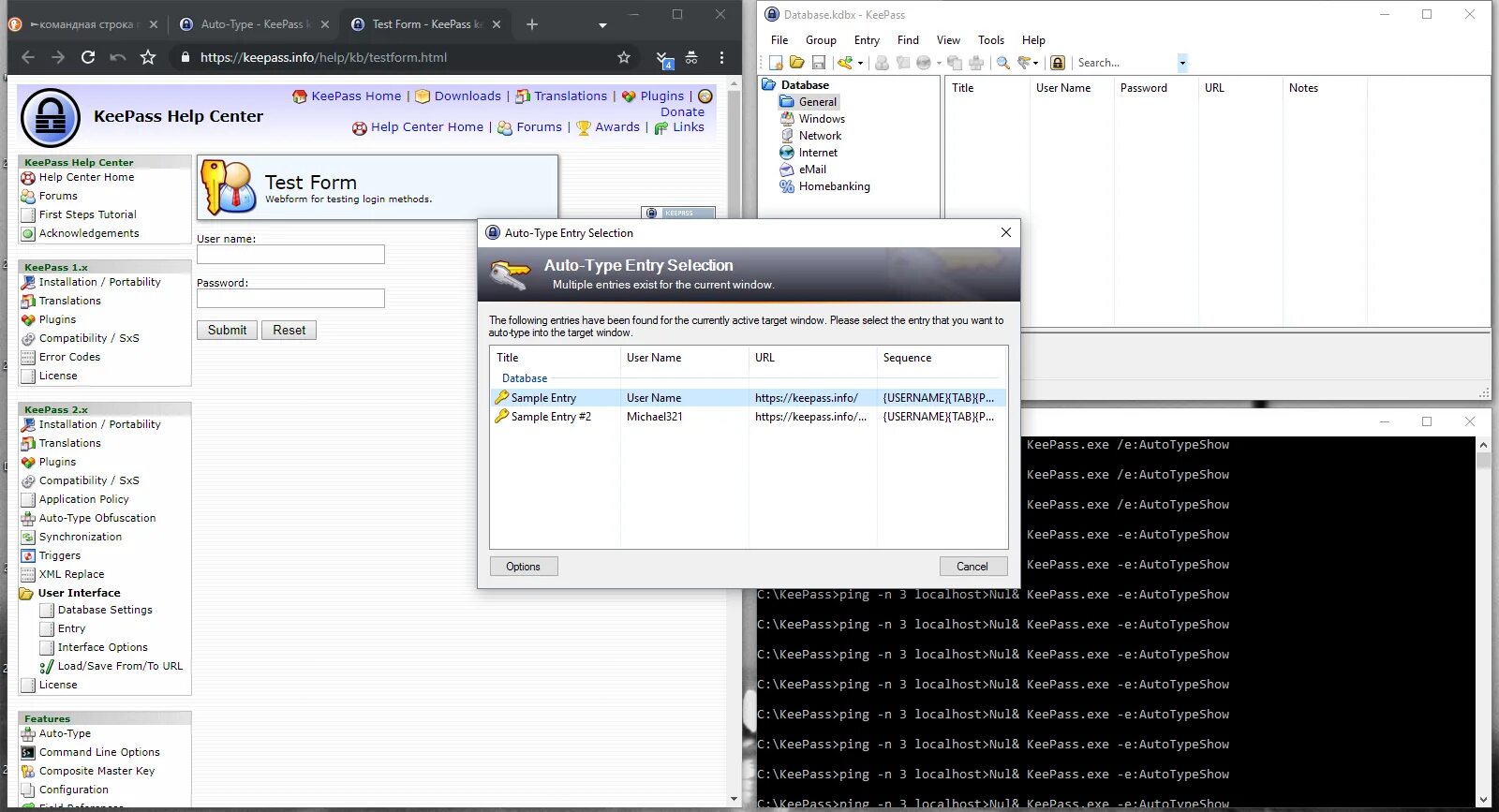
Task: Select Sample Entry #2 row in dialog
Action: (749, 417)
